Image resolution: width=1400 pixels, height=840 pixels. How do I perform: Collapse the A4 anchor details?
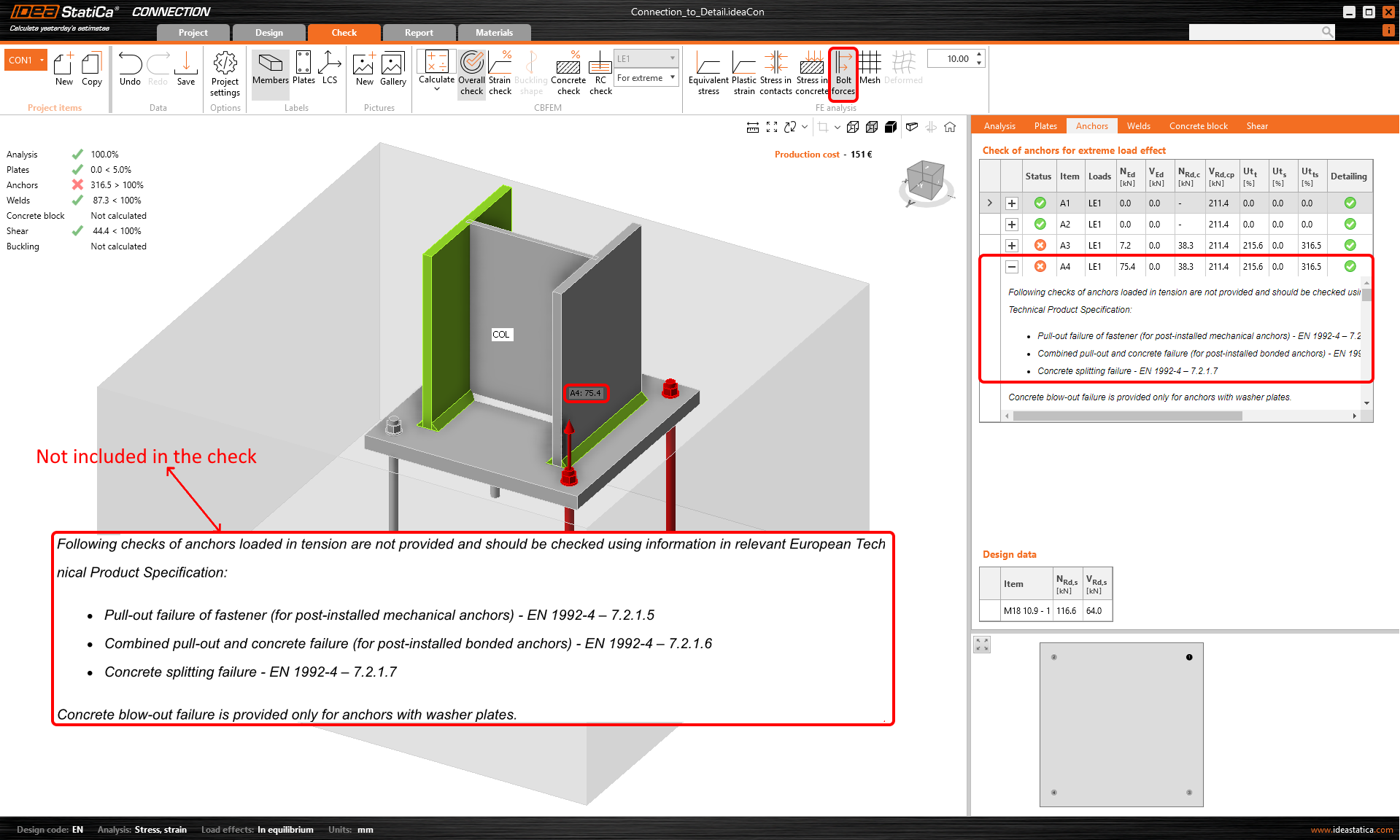[x=1011, y=266]
